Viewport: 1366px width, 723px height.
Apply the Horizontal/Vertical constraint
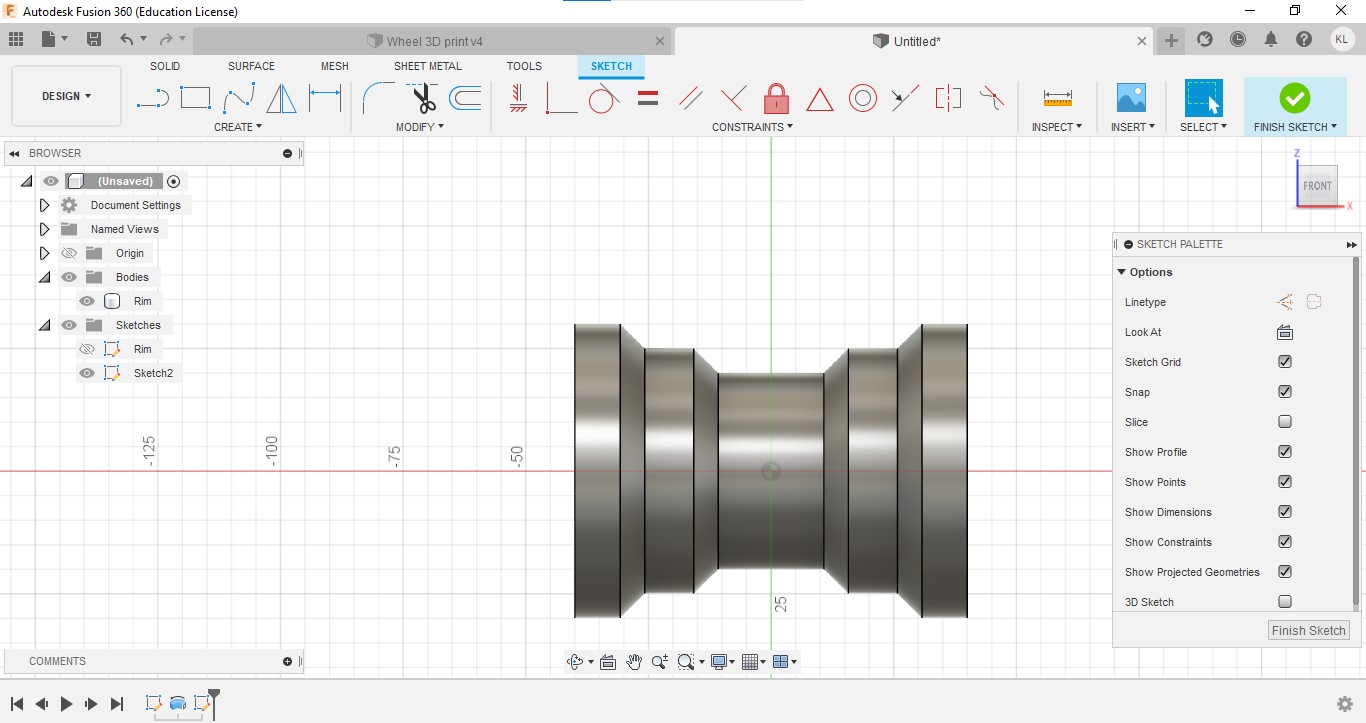point(517,98)
